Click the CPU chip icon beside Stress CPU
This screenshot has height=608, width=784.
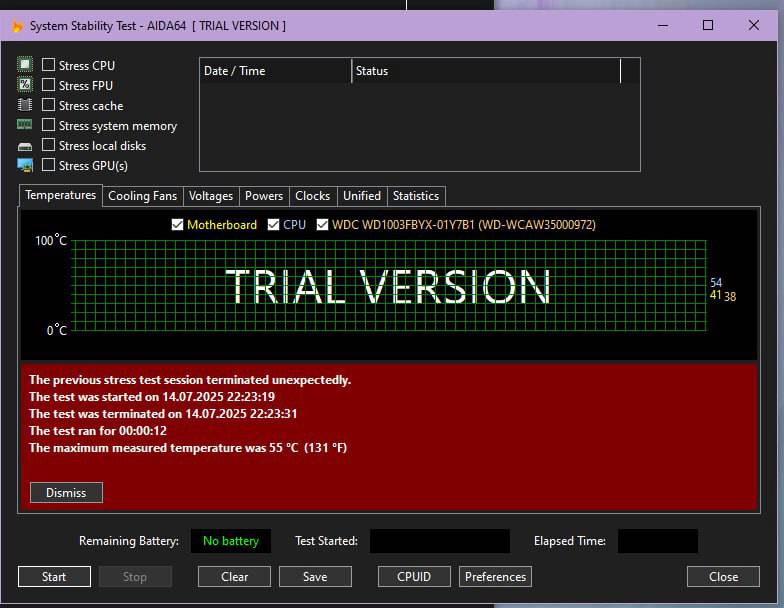click(x=25, y=65)
